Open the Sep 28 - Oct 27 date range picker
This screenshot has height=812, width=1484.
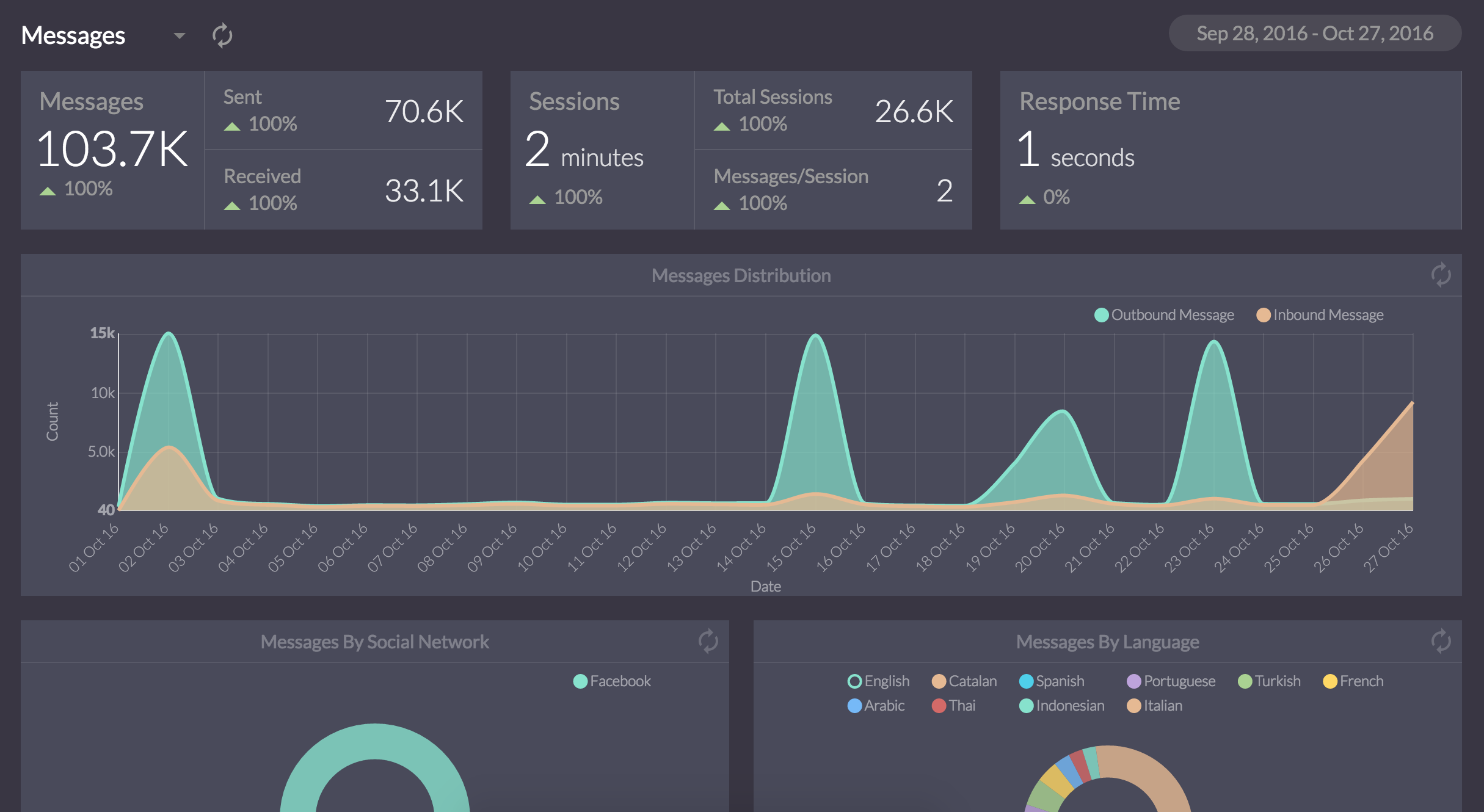tap(1314, 34)
